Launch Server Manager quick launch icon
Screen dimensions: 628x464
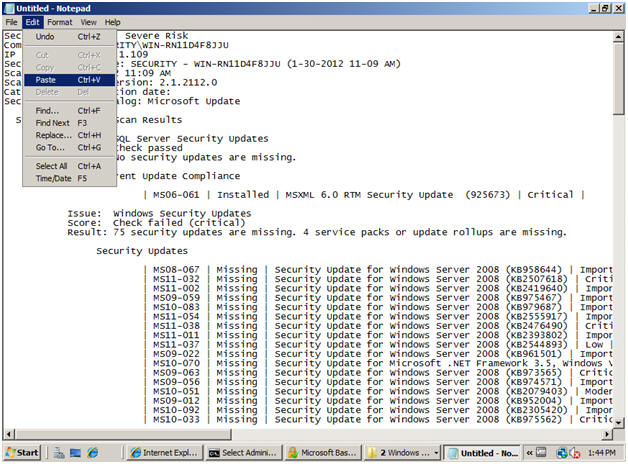[59, 453]
